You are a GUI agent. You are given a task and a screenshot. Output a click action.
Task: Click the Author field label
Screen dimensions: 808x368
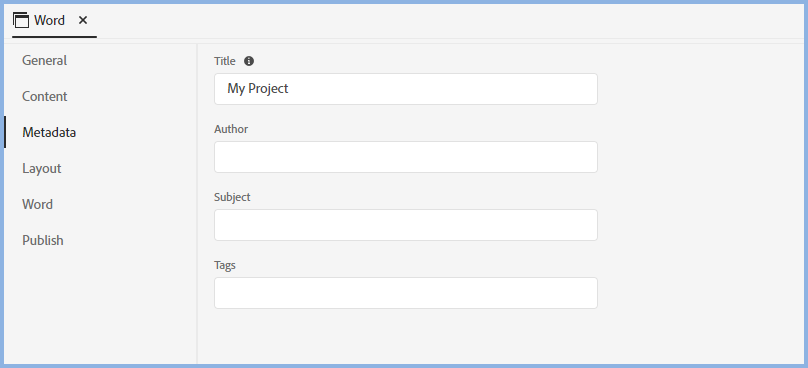click(x=231, y=129)
